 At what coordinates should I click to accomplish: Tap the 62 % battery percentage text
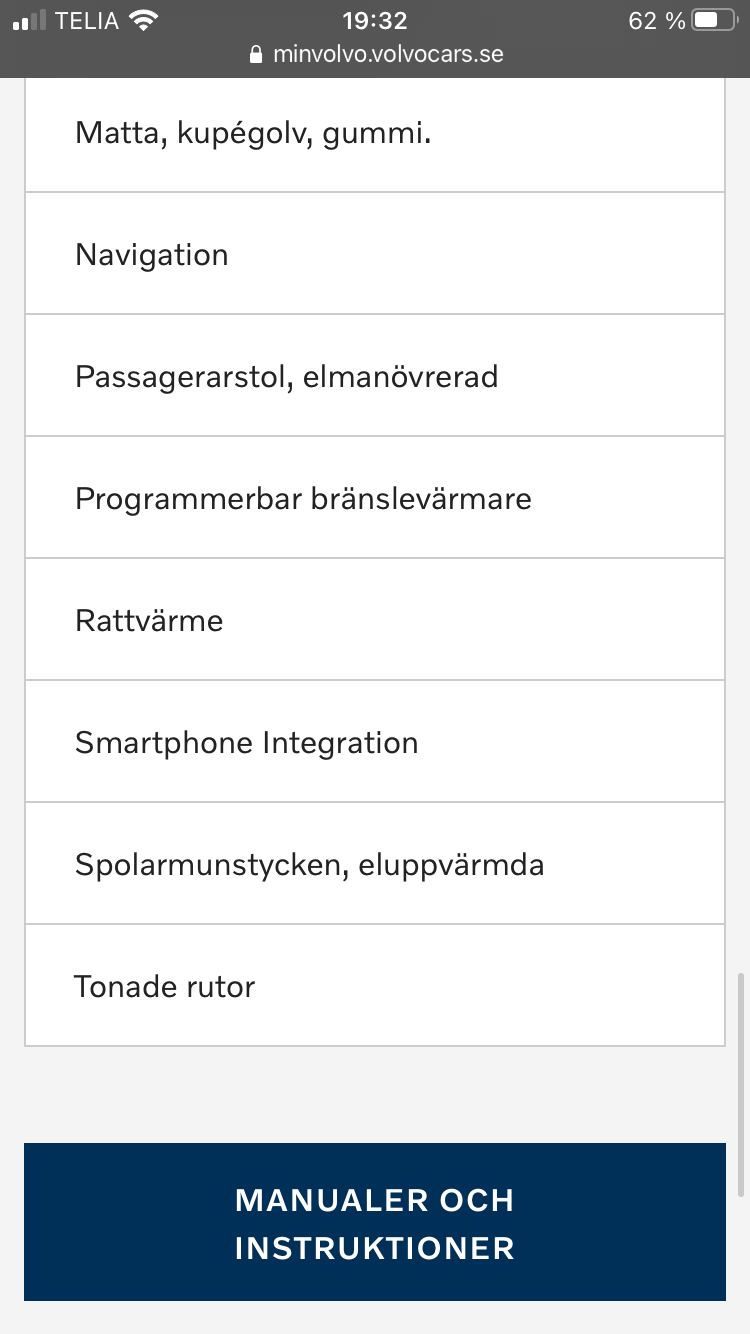point(657,20)
